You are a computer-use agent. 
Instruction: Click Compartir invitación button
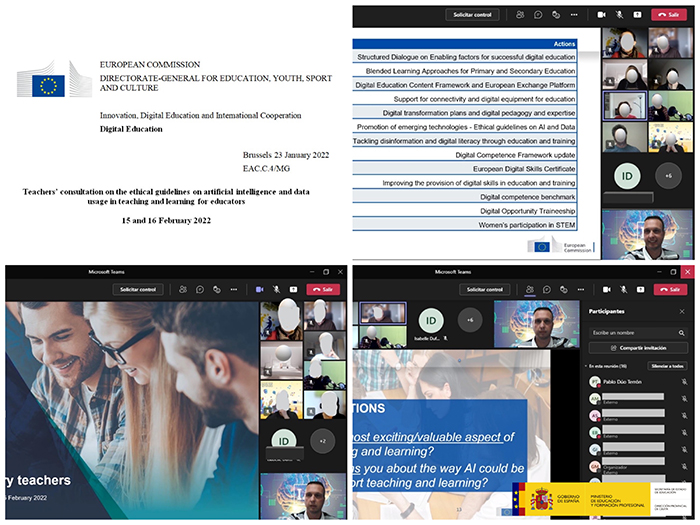click(x=638, y=348)
